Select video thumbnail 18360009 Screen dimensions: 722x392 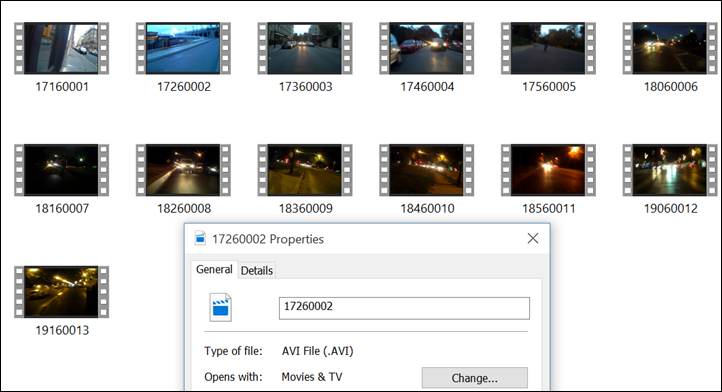(x=305, y=170)
